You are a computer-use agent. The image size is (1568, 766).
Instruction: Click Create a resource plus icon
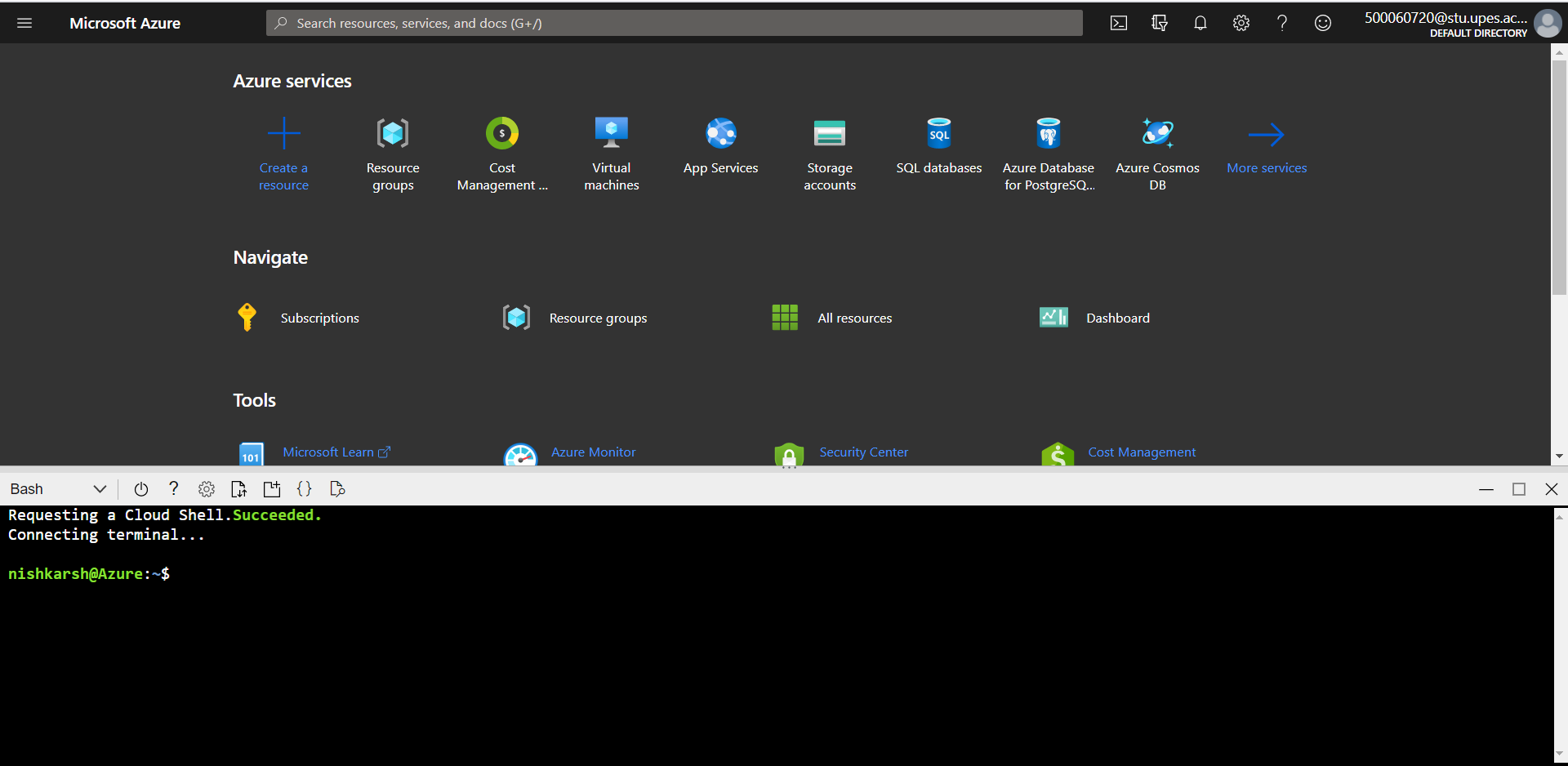(283, 133)
